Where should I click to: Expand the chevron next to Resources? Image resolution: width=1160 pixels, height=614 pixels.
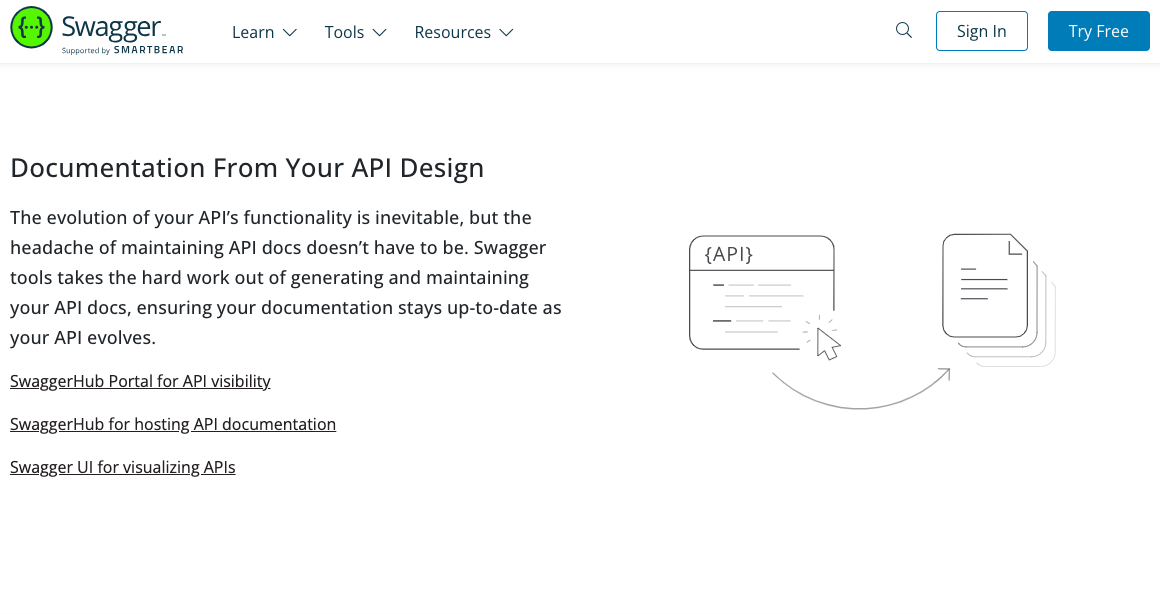tap(507, 33)
